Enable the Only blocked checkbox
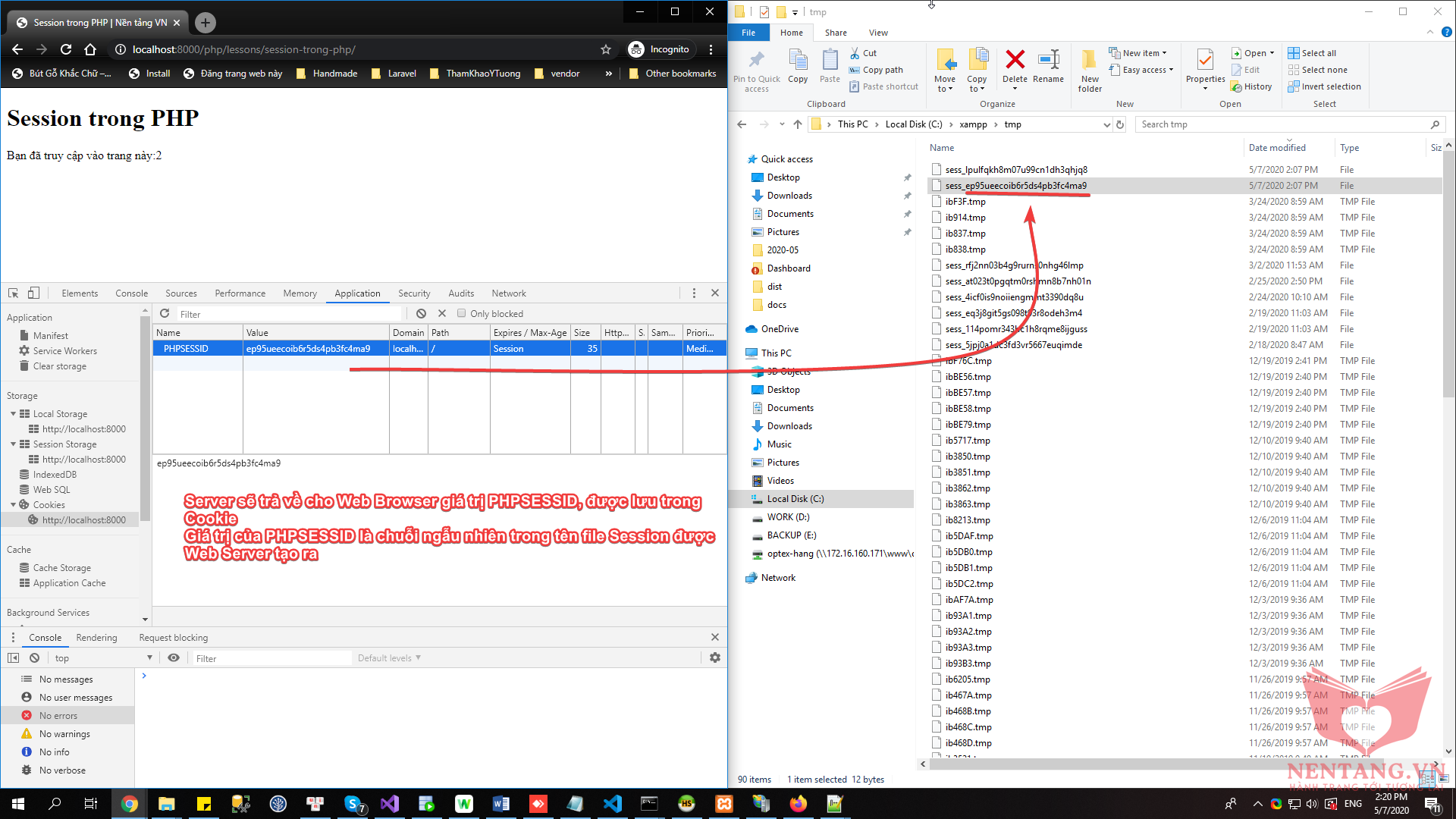1456x819 pixels. click(x=461, y=313)
